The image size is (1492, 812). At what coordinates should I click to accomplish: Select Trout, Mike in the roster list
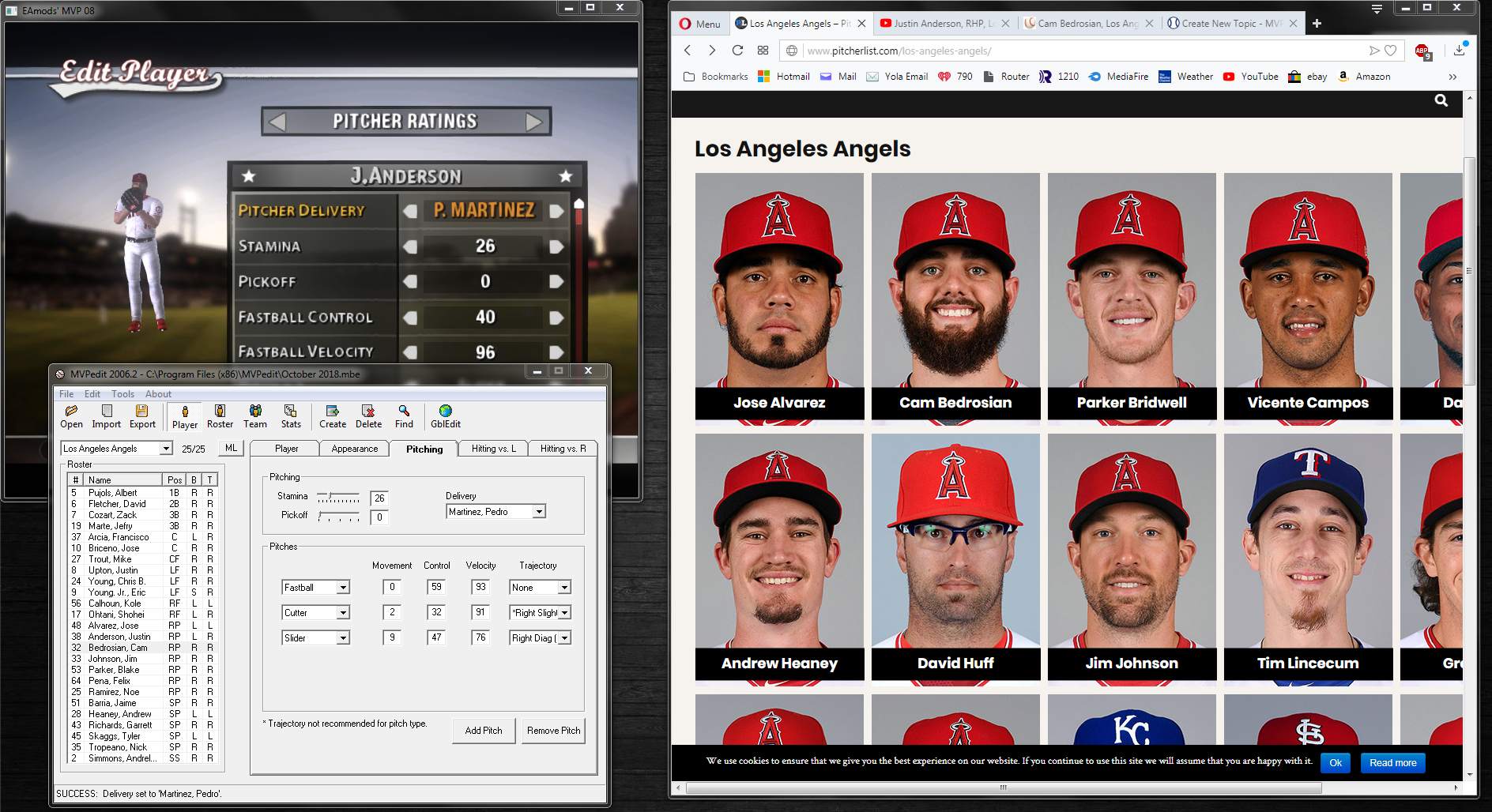click(x=141, y=559)
